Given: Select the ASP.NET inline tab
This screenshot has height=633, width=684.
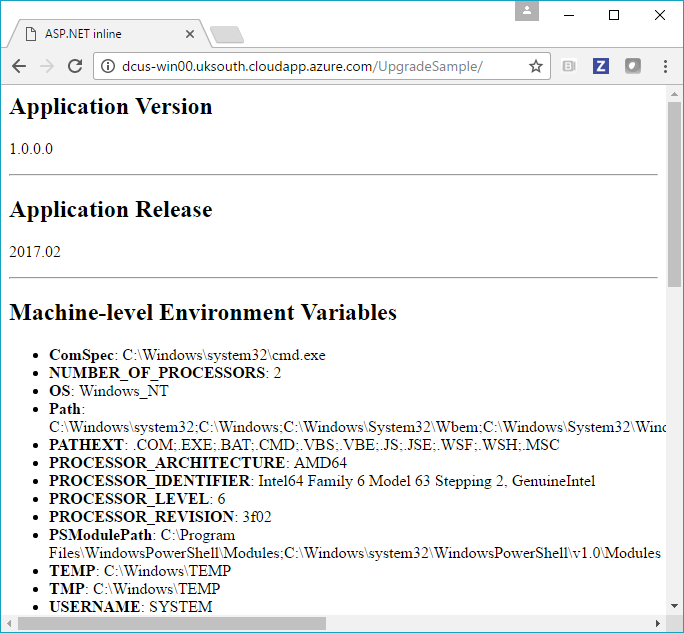Looking at the screenshot, I should [107, 34].
